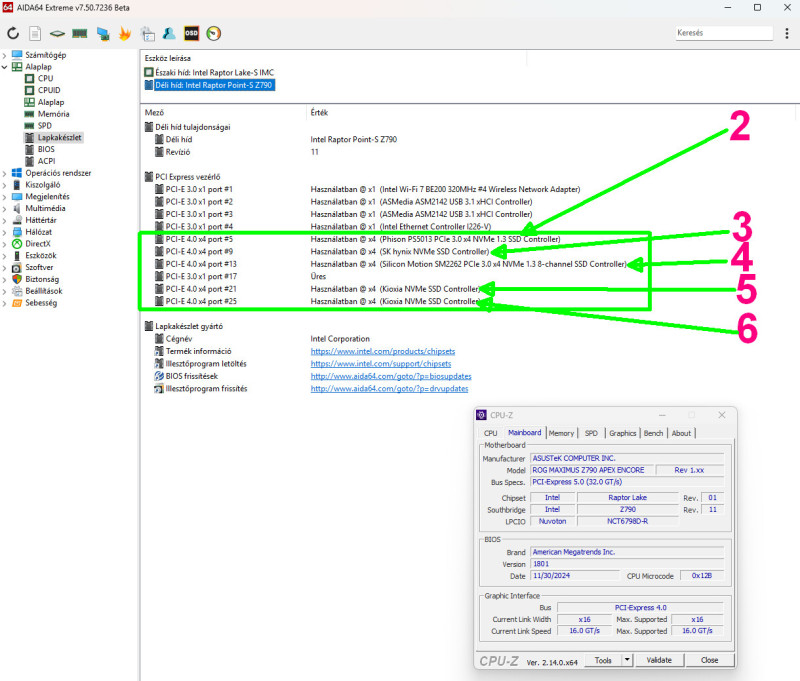The height and width of the screenshot is (681, 800).
Task: Open the intel.com/support/chipsets link
Action: tap(381, 364)
